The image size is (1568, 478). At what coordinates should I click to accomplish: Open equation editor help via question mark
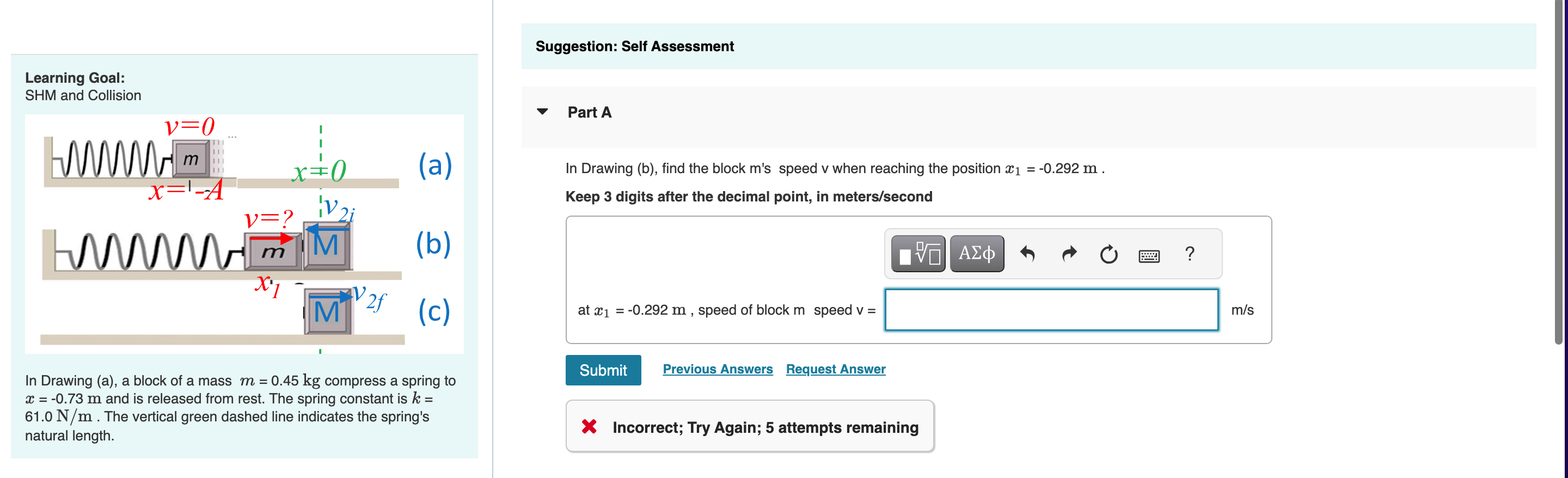1187,254
